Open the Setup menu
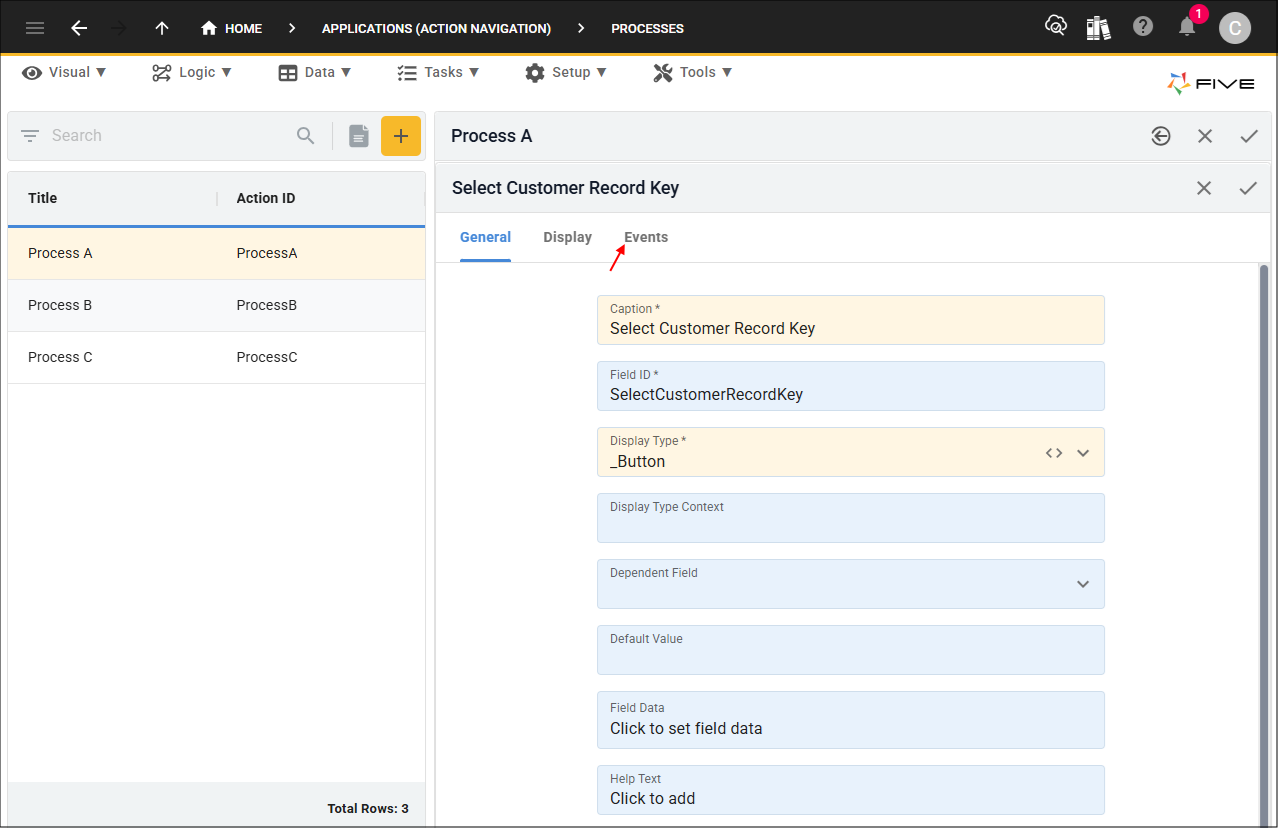This screenshot has height=828, width=1278. point(566,72)
